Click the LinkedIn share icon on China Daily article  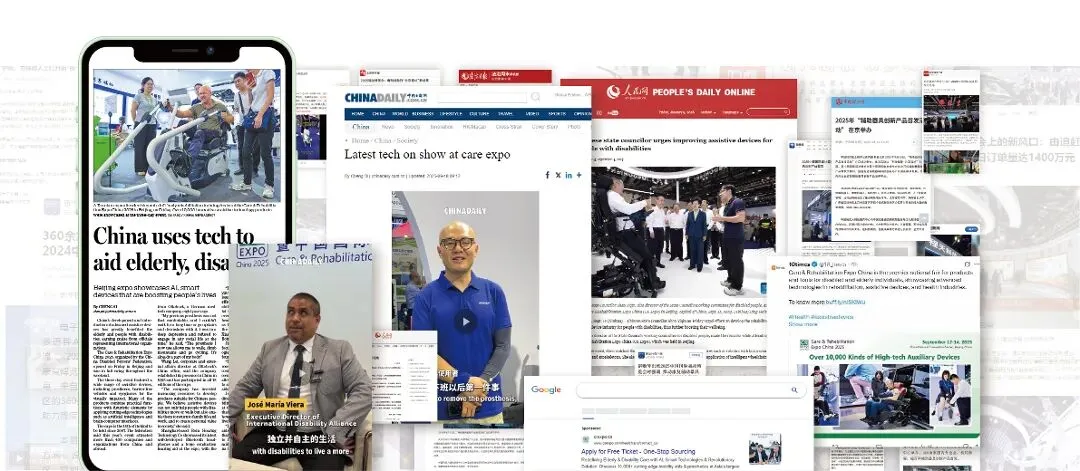(x=569, y=175)
